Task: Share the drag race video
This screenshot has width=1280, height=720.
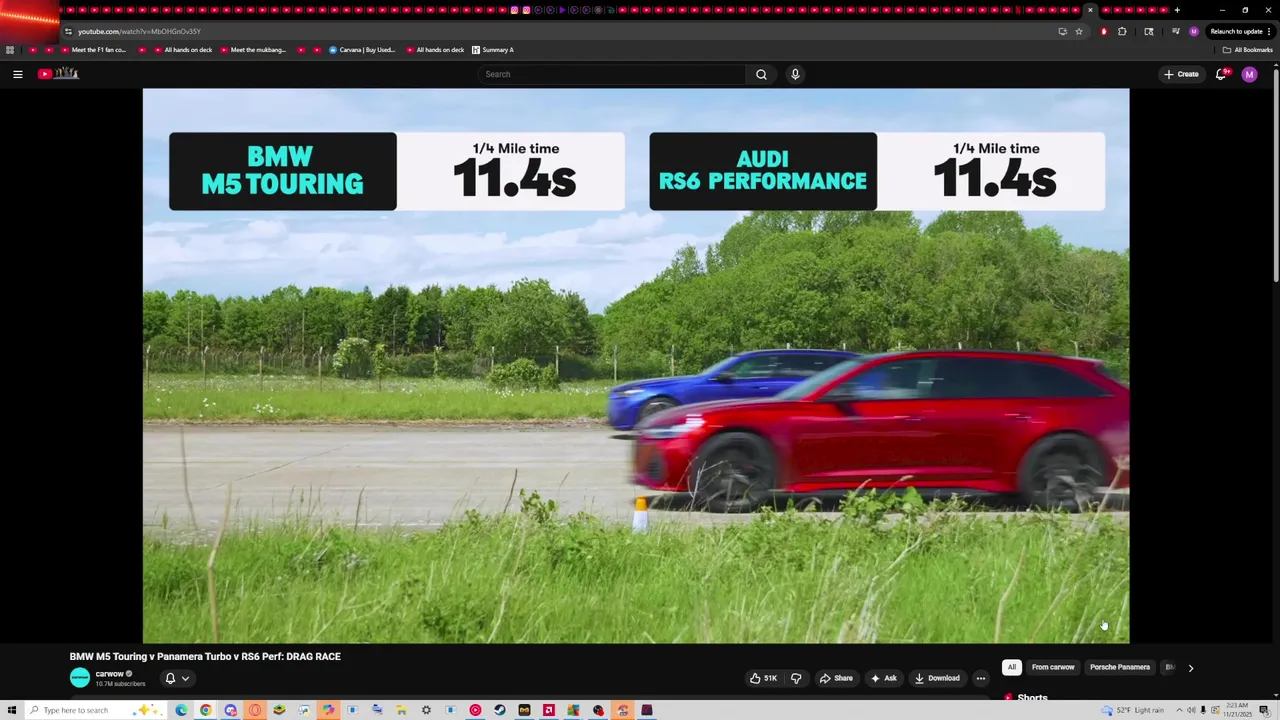Action: pyautogui.click(x=836, y=678)
